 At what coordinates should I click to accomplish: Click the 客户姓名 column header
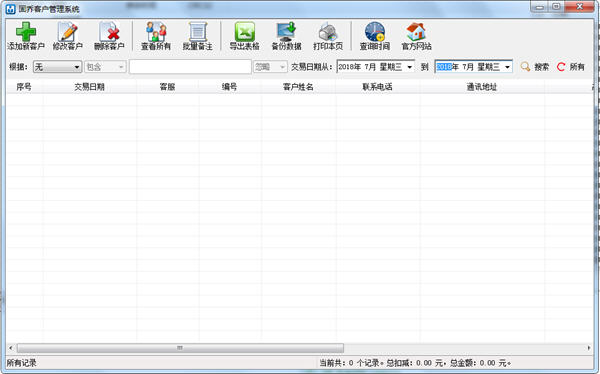298,87
